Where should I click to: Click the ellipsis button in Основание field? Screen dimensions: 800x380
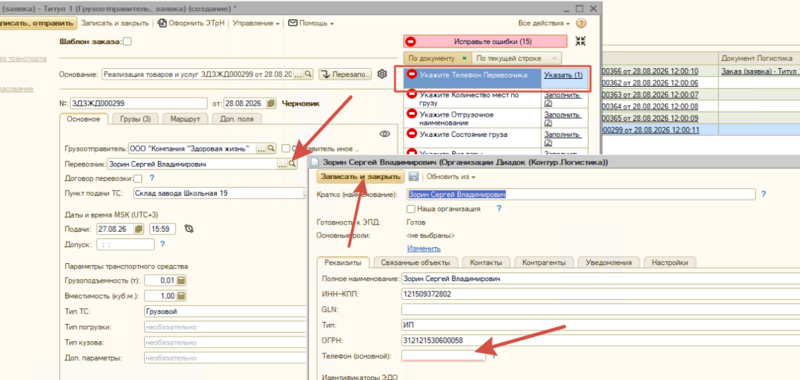click(299, 74)
